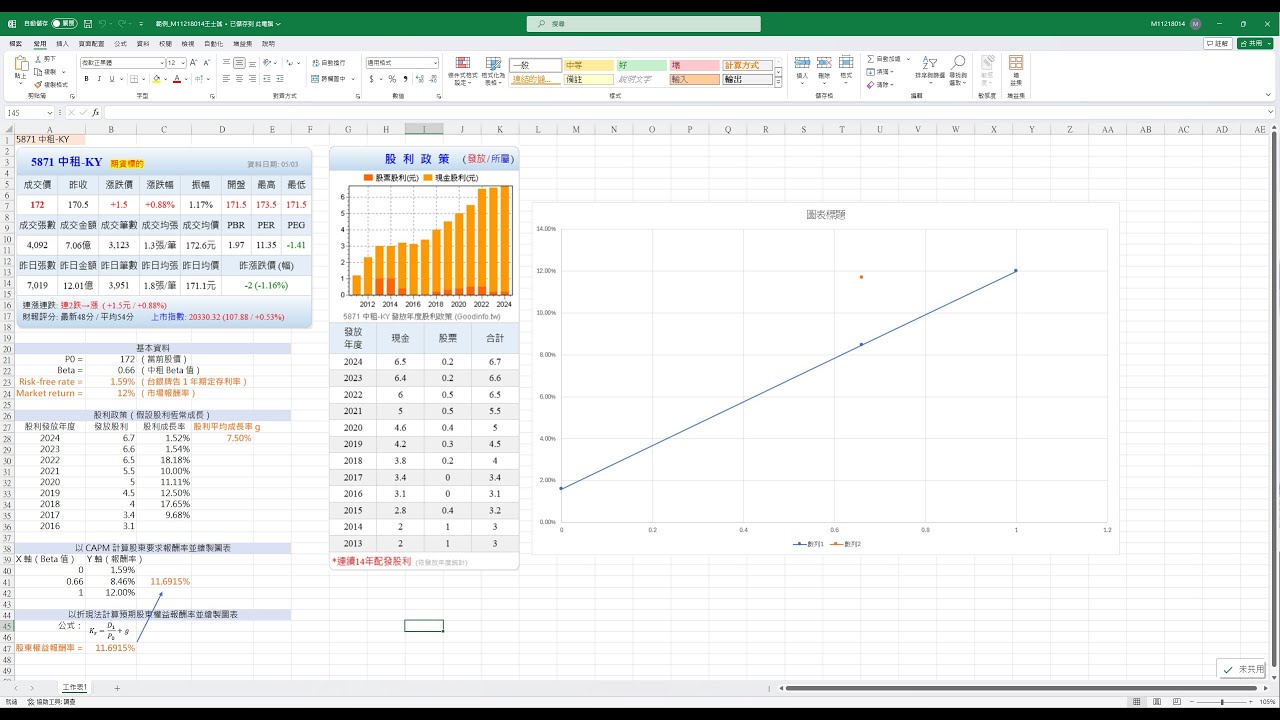This screenshot has width=1280, height=720.
Task: Open the Insert (插入) ribbon tab
Action: click(62, 44)
